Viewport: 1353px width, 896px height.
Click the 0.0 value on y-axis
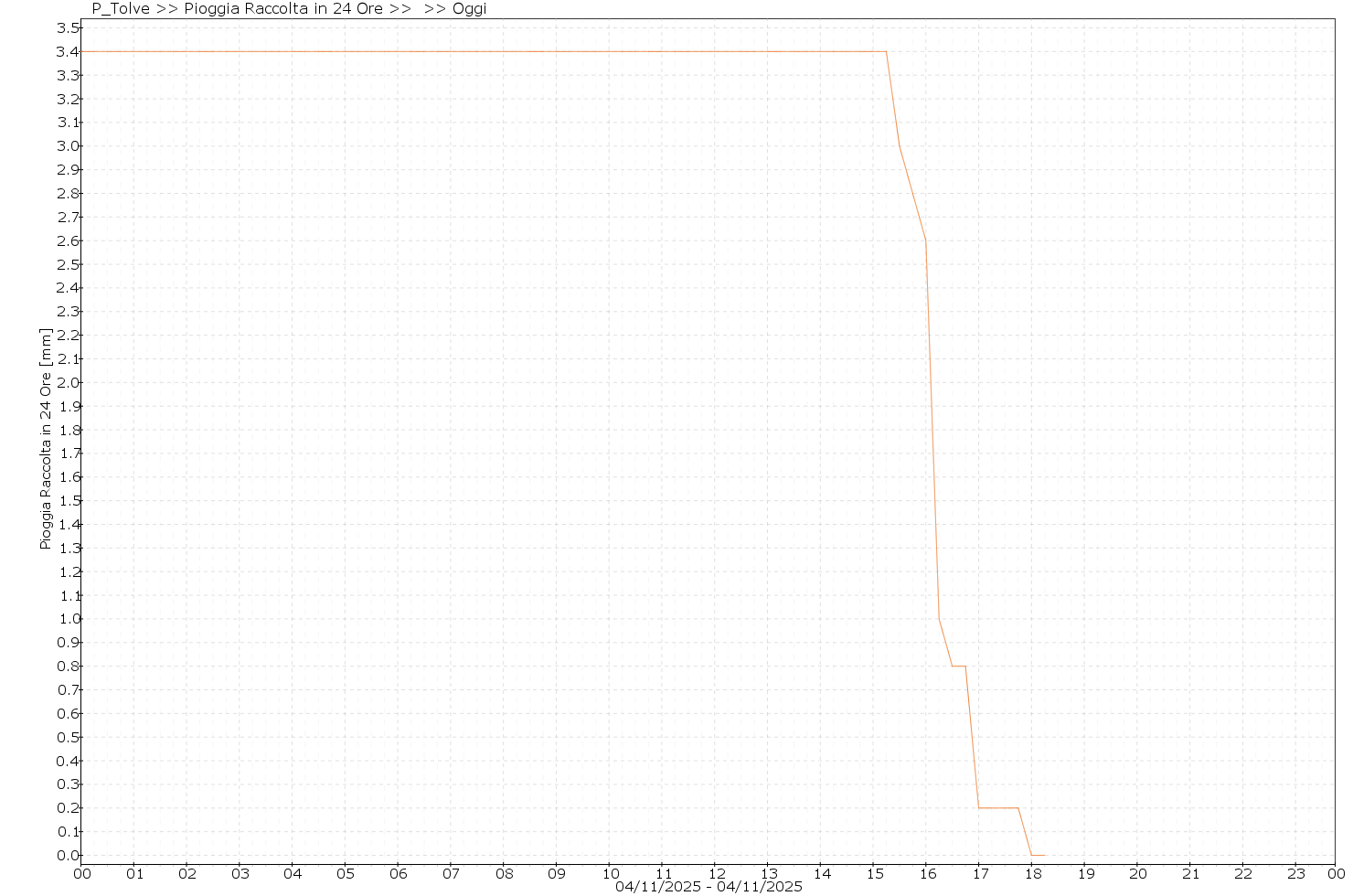click(x=67, y=856)
